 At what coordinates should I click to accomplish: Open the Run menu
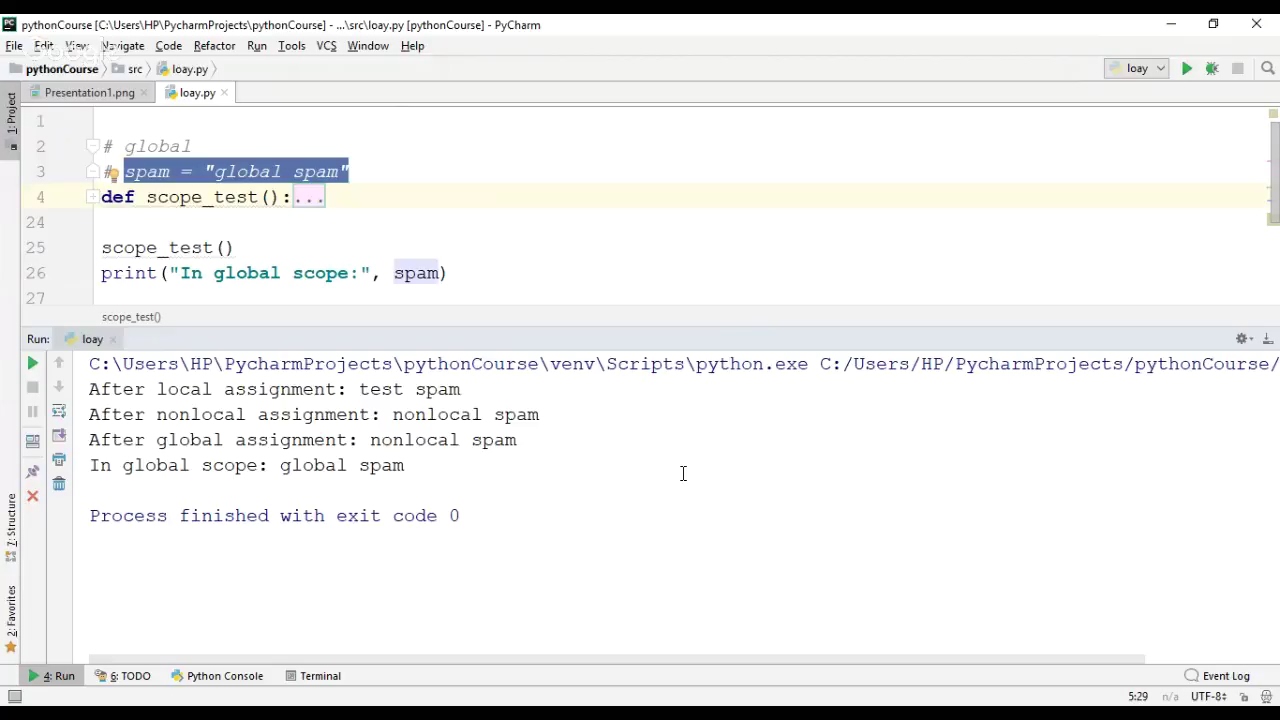[x=257, y=46]
